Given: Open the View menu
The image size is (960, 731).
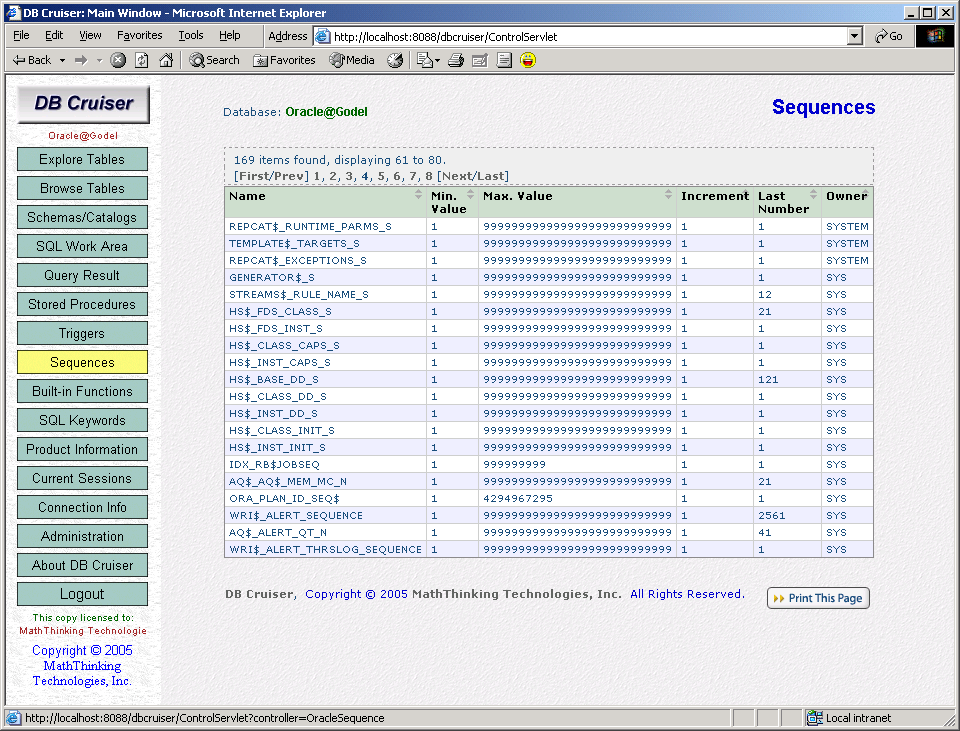Looking at the screenshot, I should (x=90, y=35).
